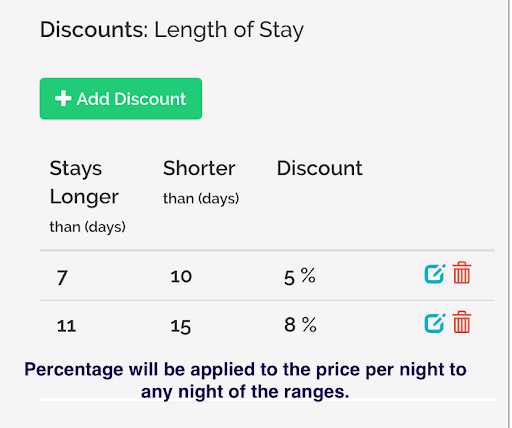Viewport: 512px width, 428px height.
Task: Click the green Add Discount button
Action: tap(121, 99)
